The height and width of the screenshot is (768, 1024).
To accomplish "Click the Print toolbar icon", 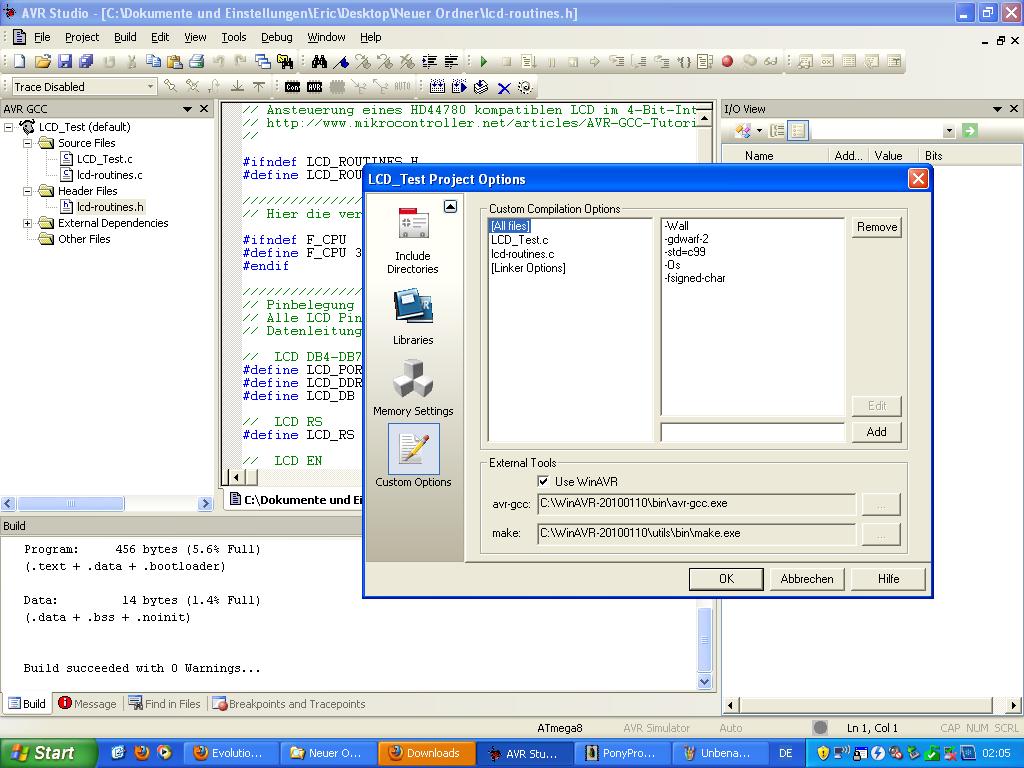I will tap(197, 61).
